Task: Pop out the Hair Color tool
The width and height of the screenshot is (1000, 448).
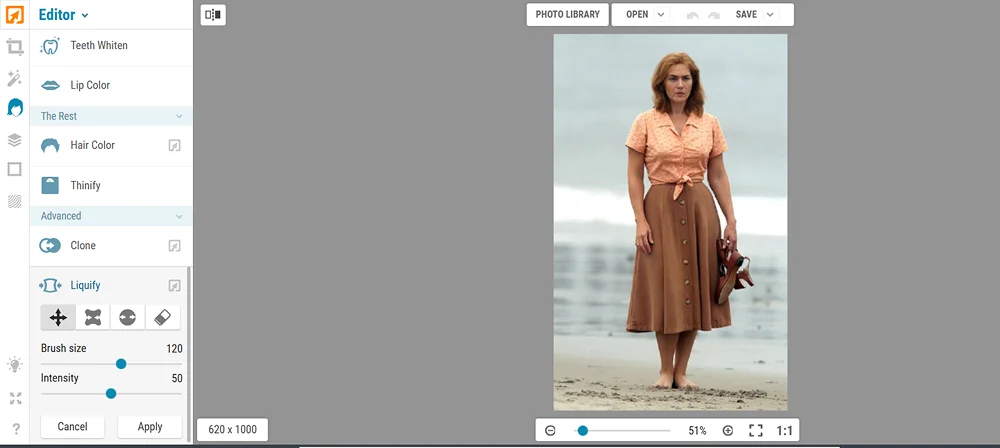Action: point(174,146)
